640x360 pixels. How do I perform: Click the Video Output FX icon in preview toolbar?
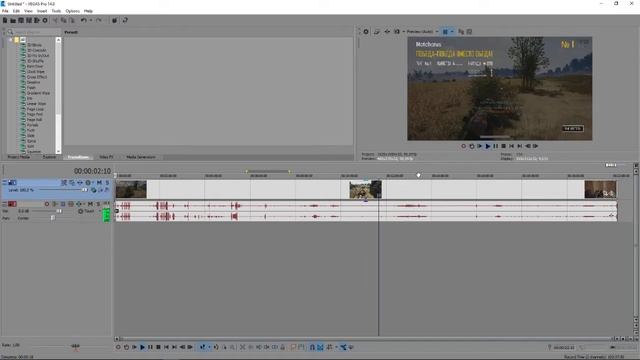(x=387, y=31)
